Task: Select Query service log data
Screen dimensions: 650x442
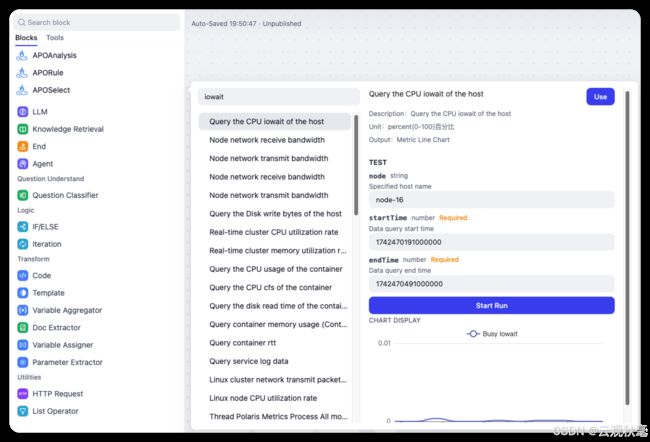Action: click(274, 362)
